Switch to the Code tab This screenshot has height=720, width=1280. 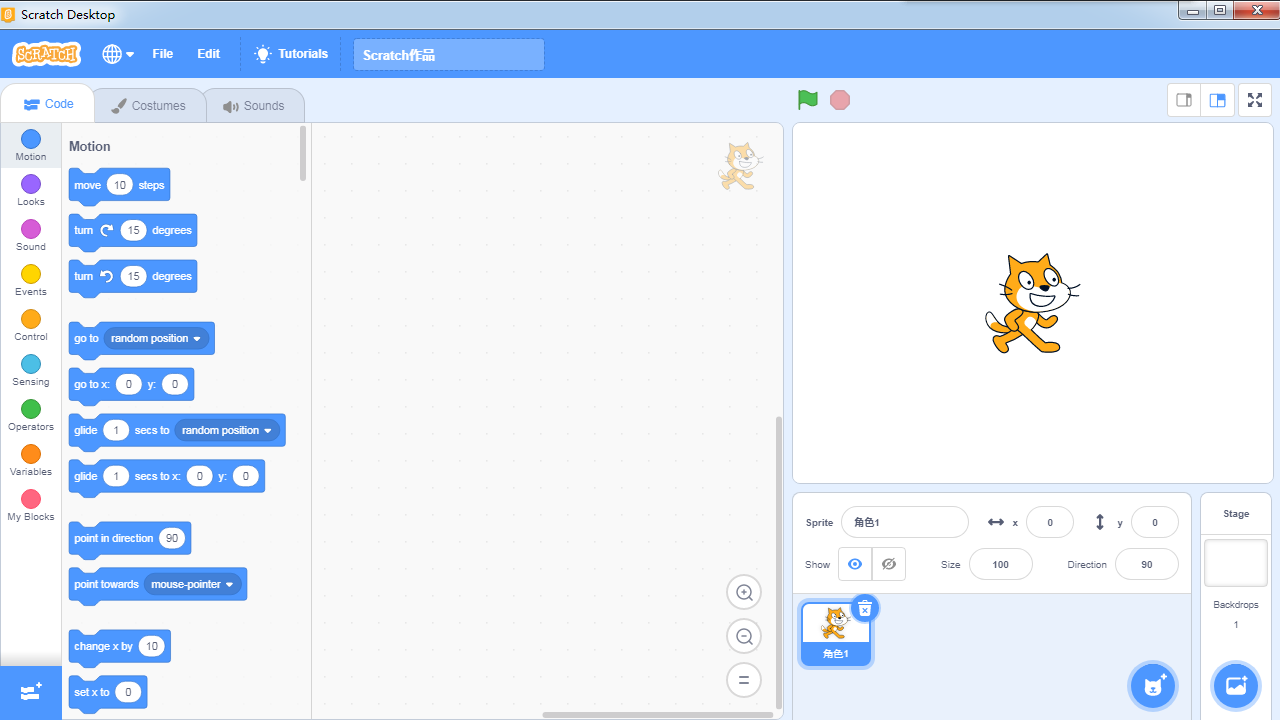tap(48, 104)
